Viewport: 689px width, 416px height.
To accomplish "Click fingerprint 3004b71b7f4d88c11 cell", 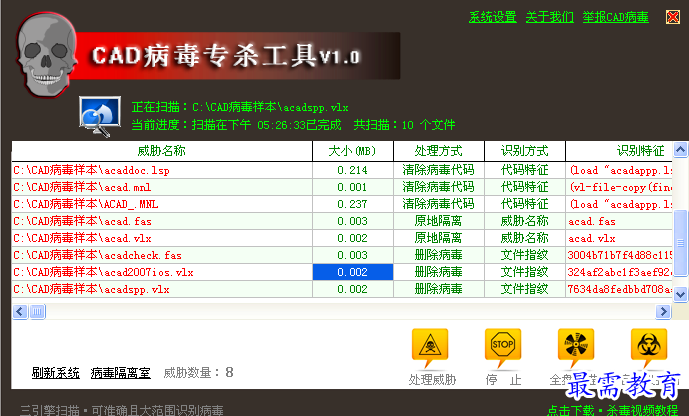I will pyautogui.click(x=619, y=255).
